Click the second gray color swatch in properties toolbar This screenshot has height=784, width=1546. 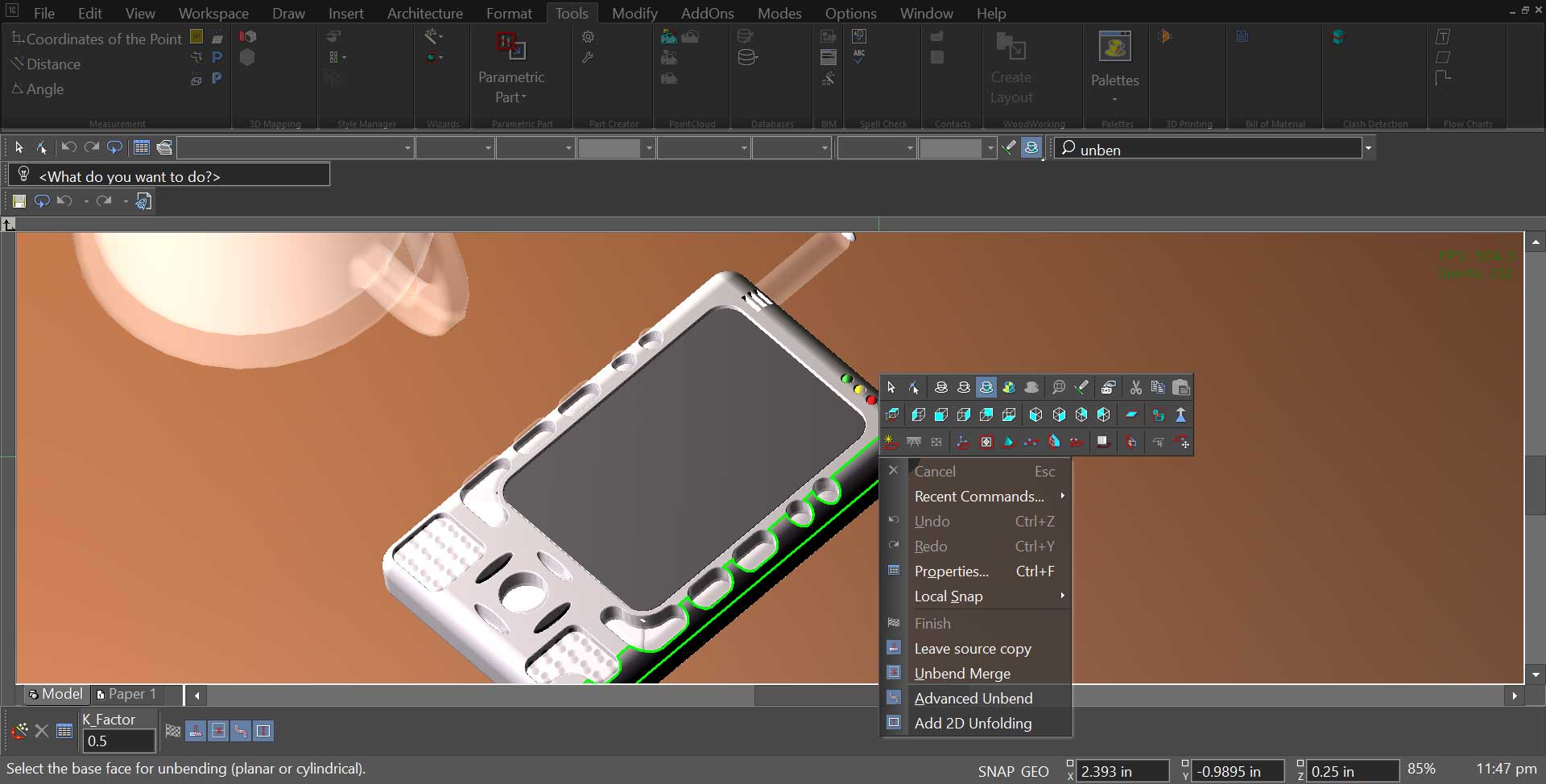pyautogui.click(x=951, y=148)
